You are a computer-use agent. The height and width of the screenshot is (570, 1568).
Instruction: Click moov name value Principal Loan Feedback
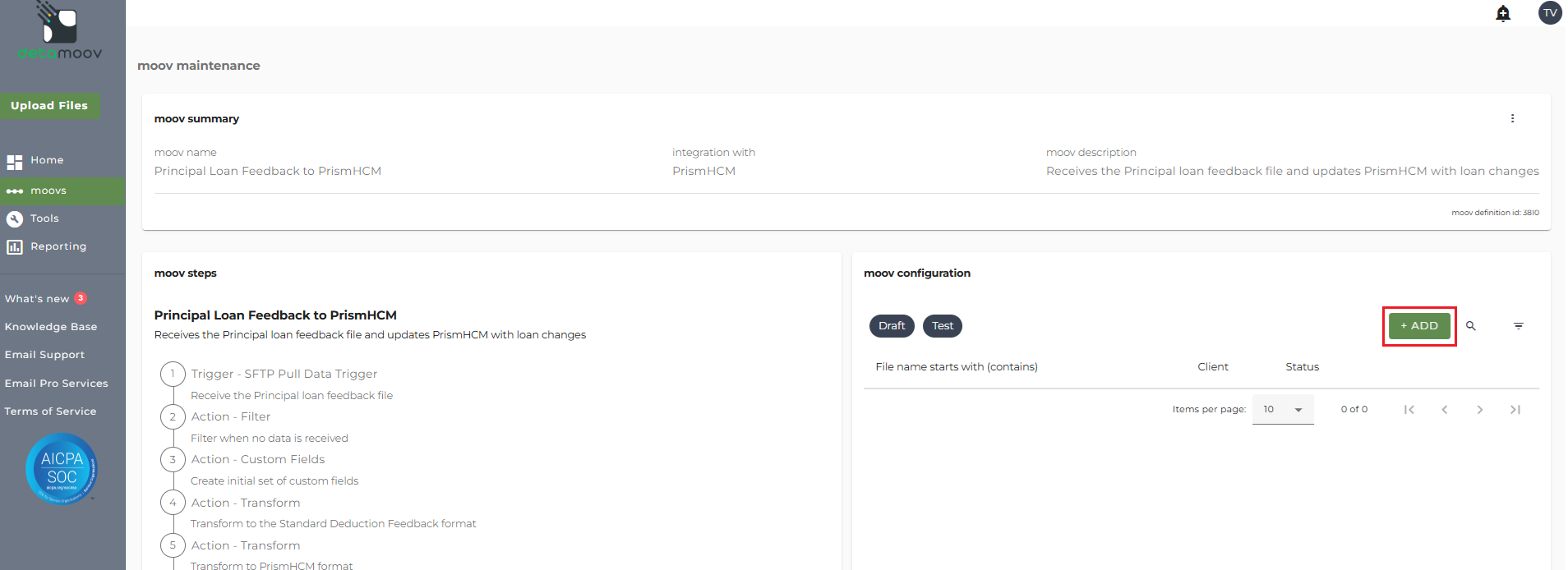pos(268,171)
